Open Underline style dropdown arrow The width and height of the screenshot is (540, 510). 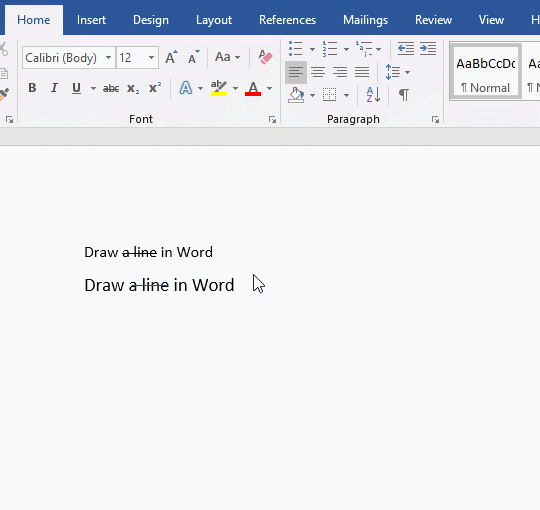coord(93,89)
